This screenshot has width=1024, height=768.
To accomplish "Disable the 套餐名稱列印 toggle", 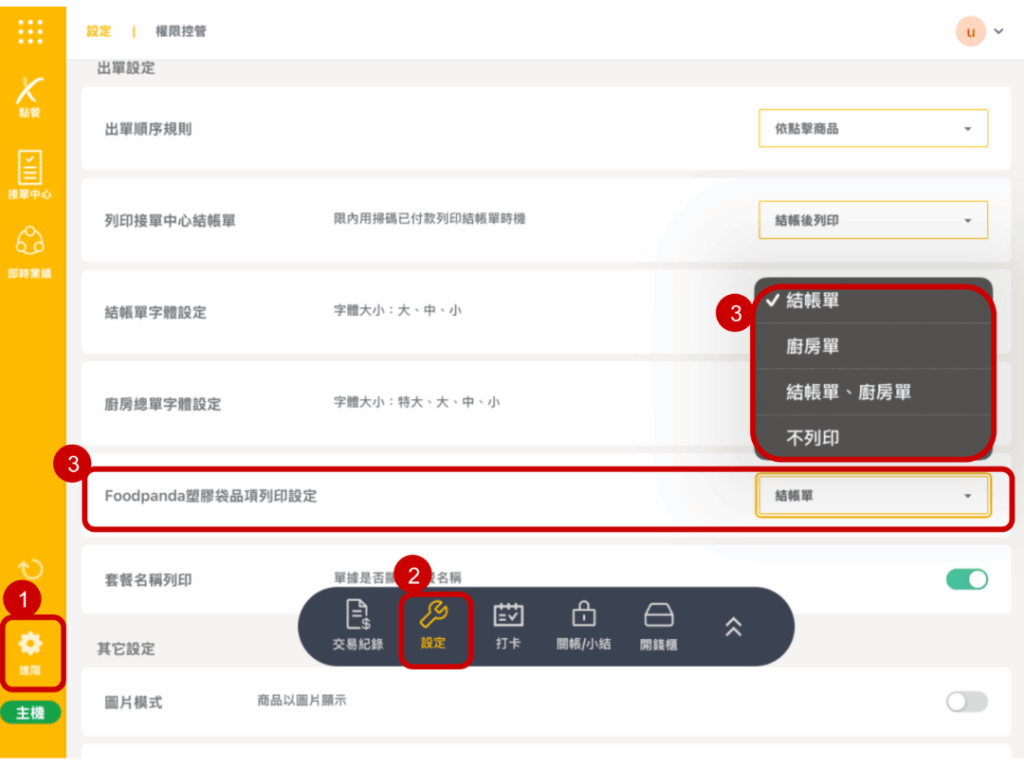I will (x=966, y=579).
